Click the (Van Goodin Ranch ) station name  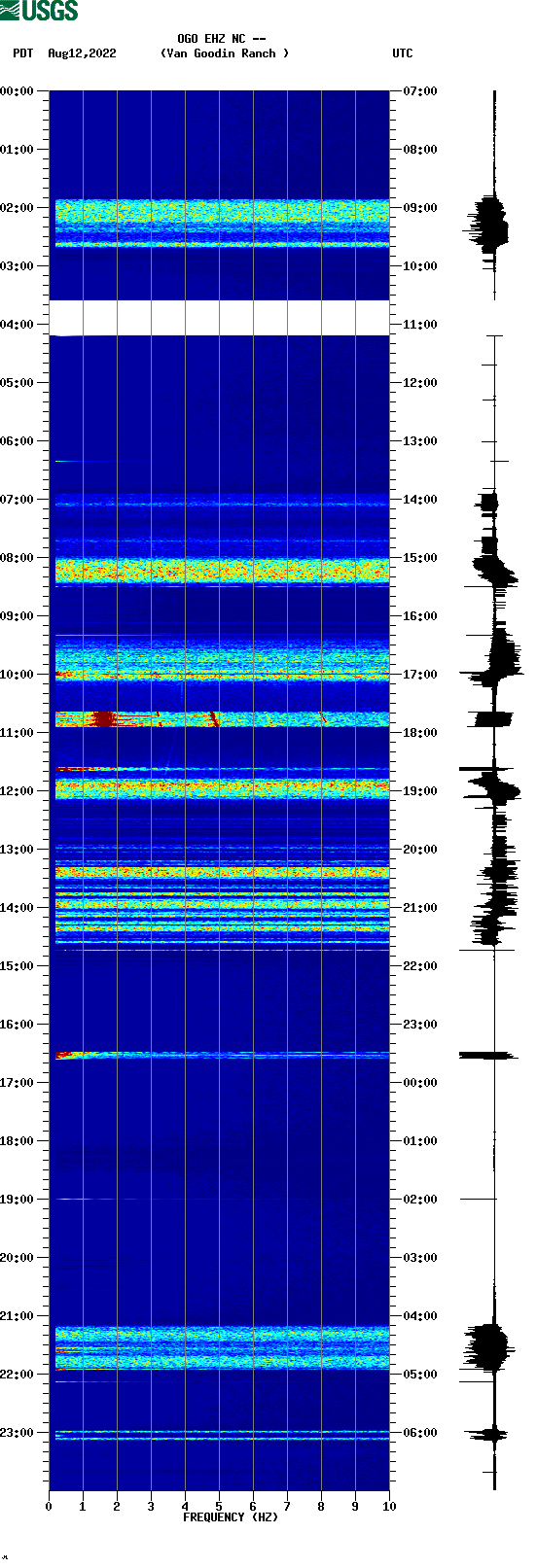225,53
